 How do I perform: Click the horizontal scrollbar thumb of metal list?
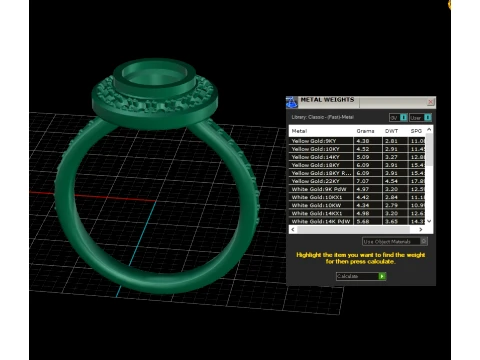coord(353,229)
